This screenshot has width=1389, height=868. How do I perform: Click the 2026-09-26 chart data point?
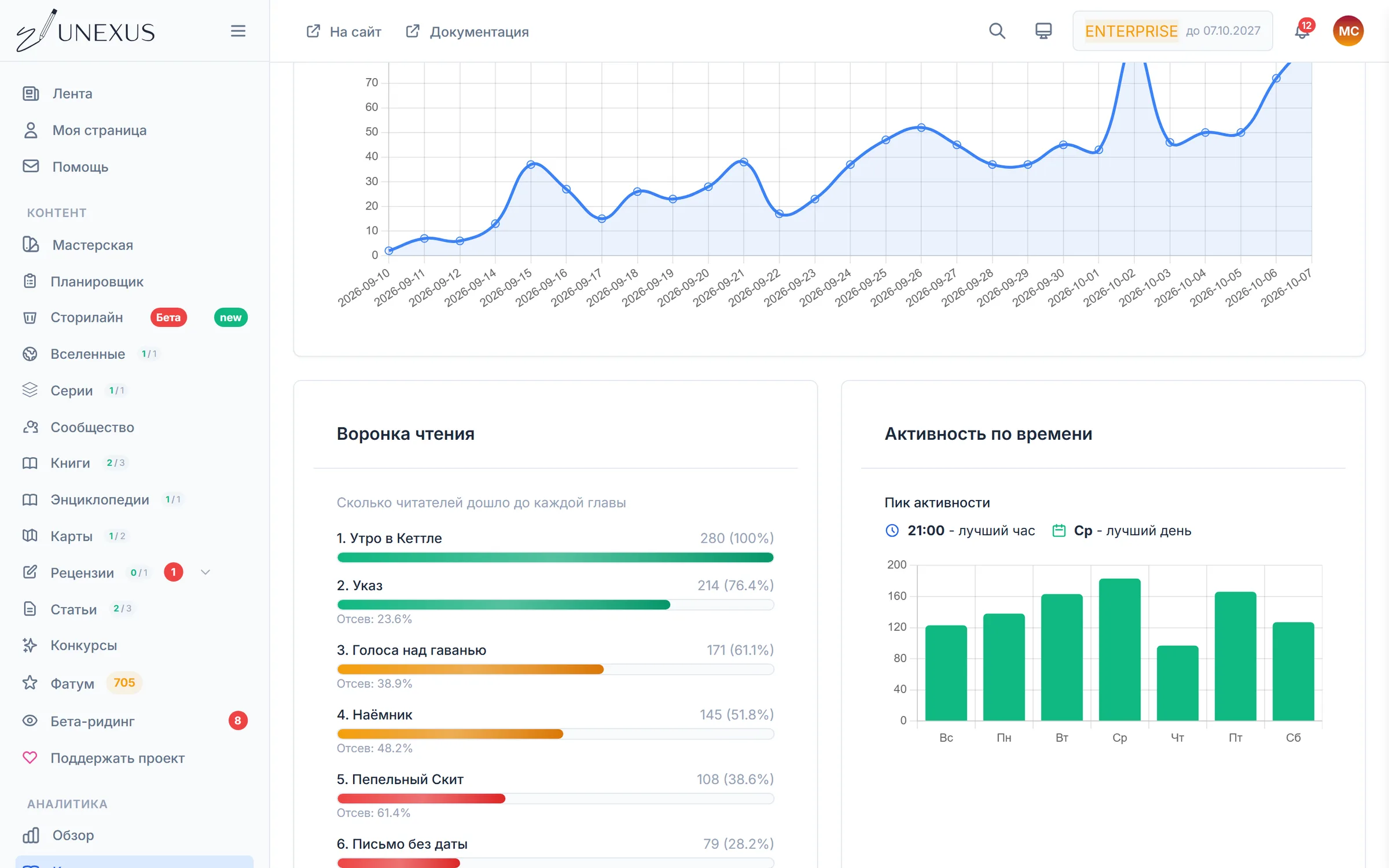tap(921, 127)
